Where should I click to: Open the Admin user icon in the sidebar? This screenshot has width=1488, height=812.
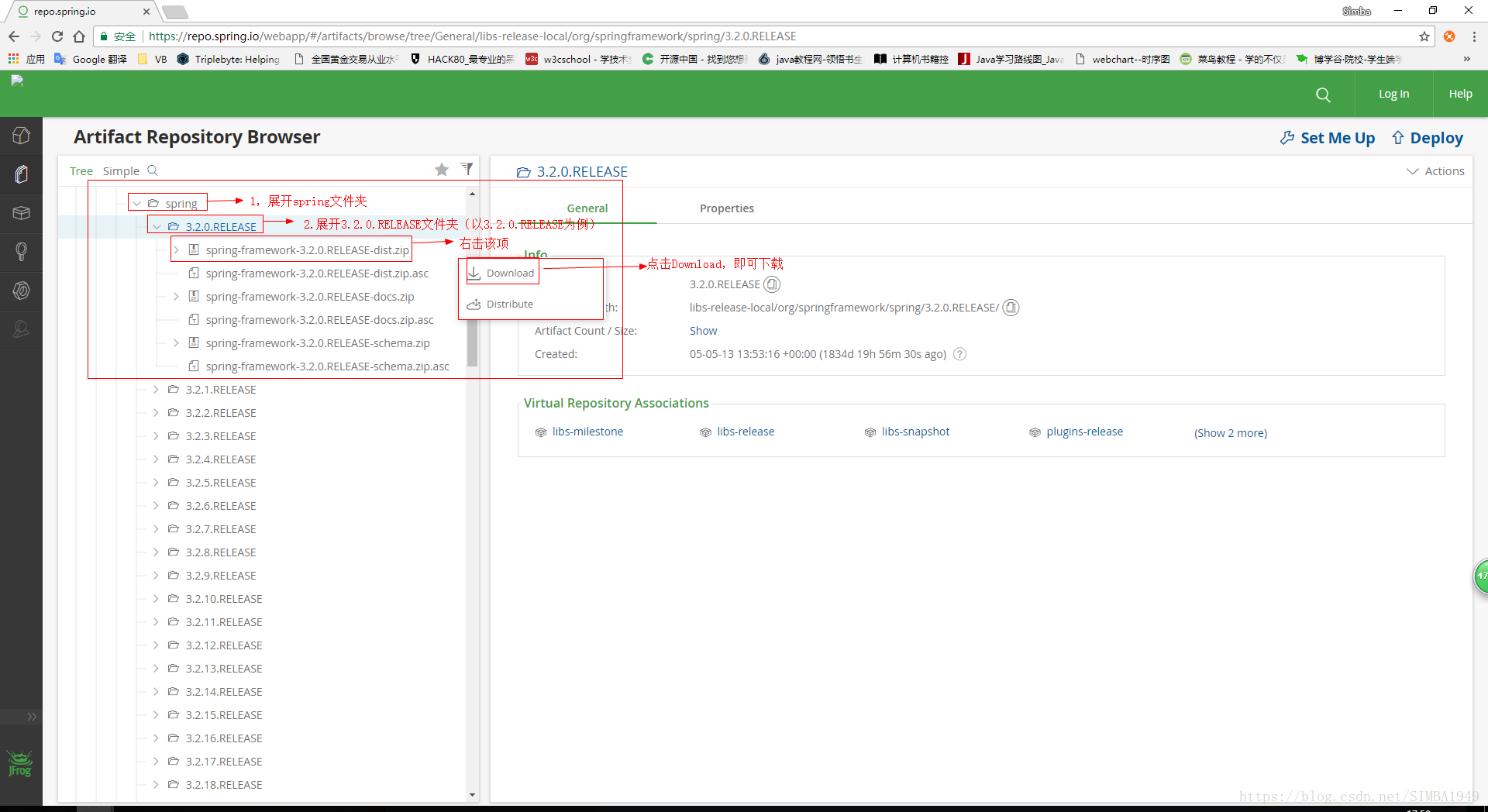[x=21, y=329]
